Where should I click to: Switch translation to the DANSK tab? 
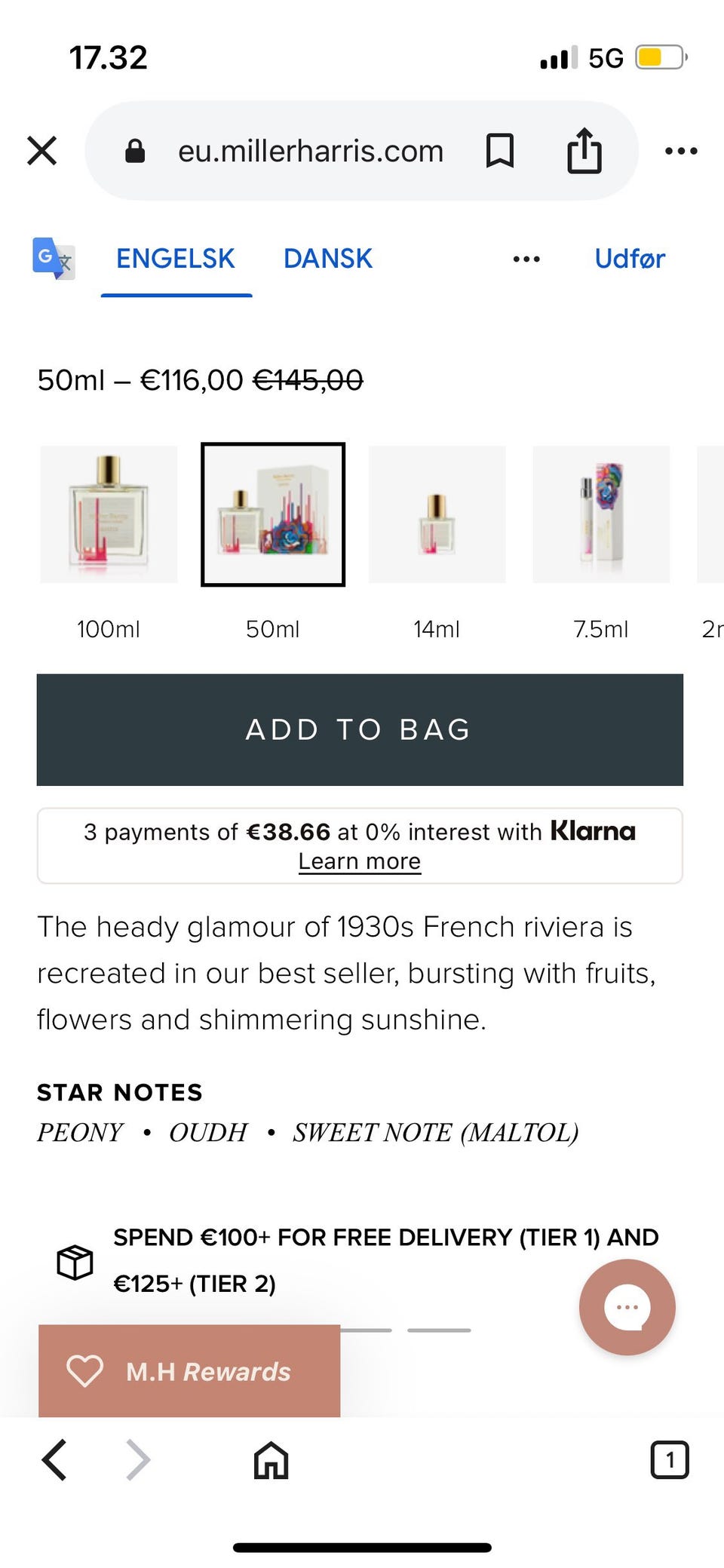(x=328, y=259)
